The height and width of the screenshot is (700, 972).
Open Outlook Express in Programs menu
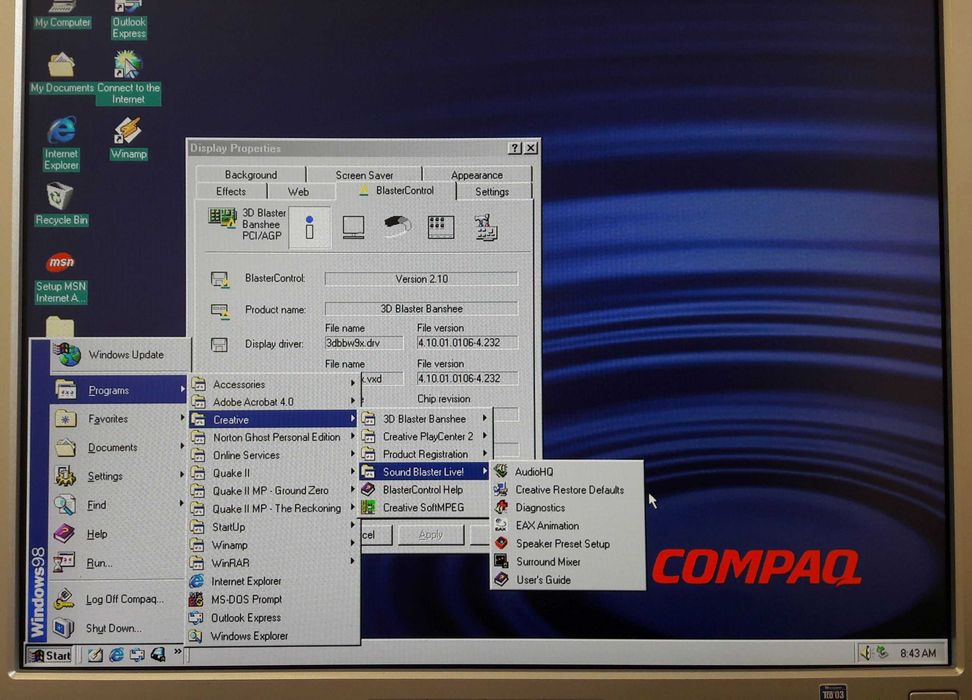coord(275,618)
